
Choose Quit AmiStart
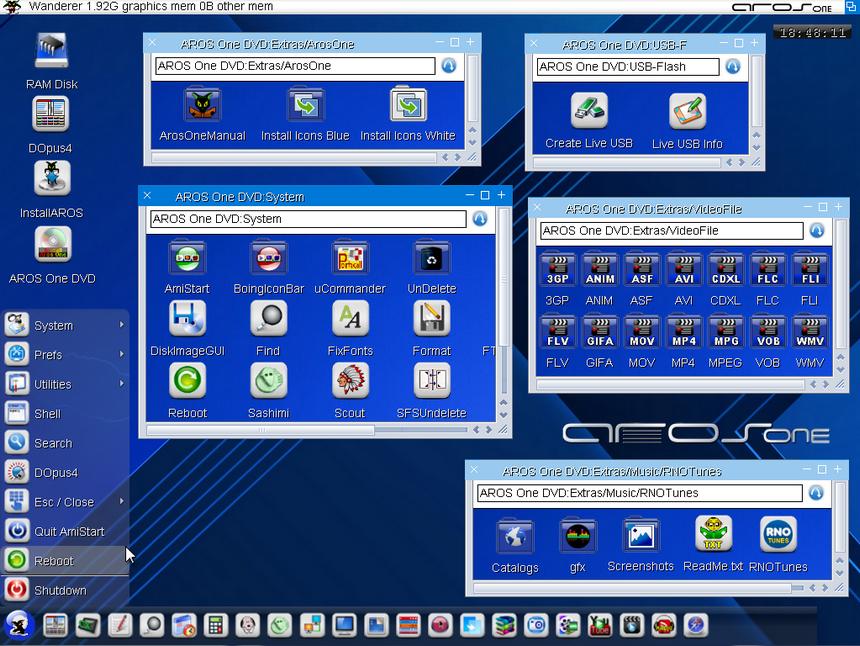click(65, 531)
